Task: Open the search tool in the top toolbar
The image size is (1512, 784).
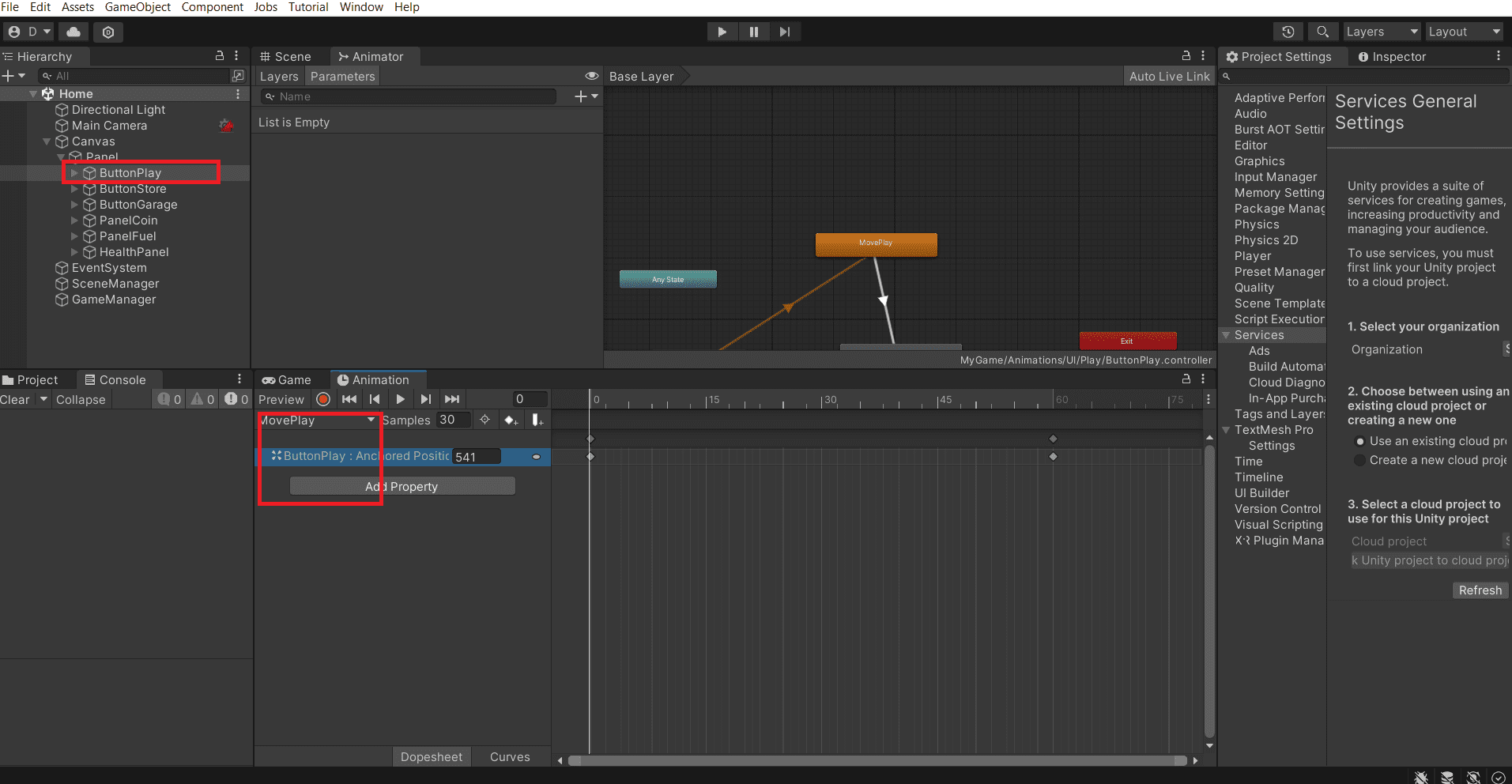Action: pyautogui.click(x=1322, y=32)
